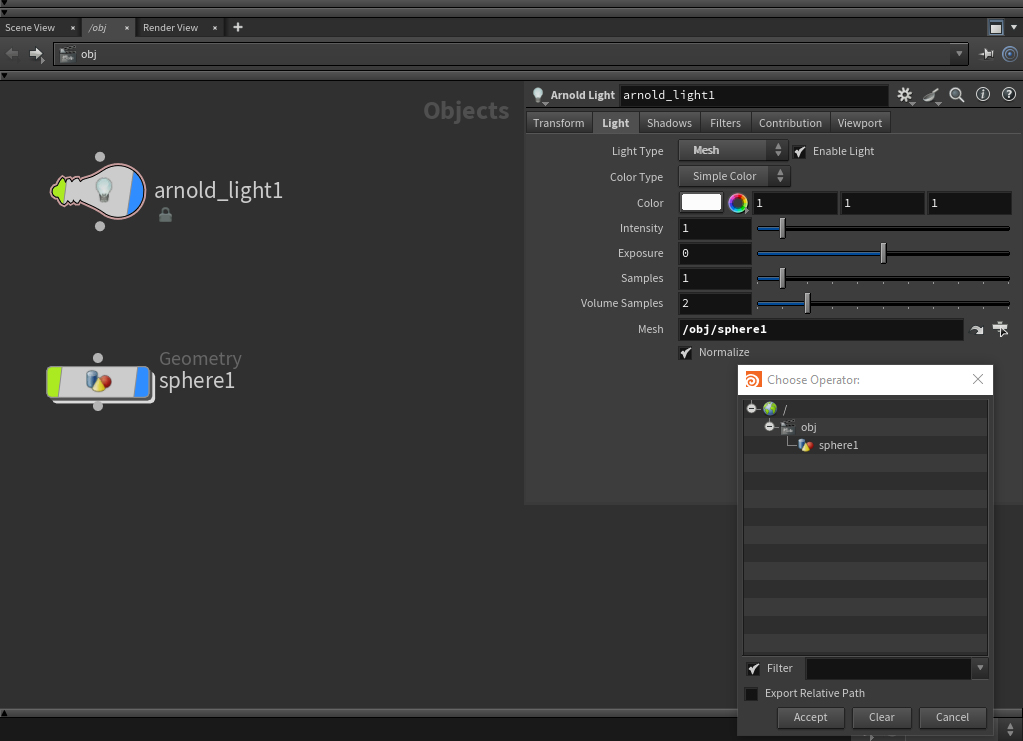Click the Filter text input field
This screenshot has height=741, width=1023.
pyautogui.click(x=889, y=668)
